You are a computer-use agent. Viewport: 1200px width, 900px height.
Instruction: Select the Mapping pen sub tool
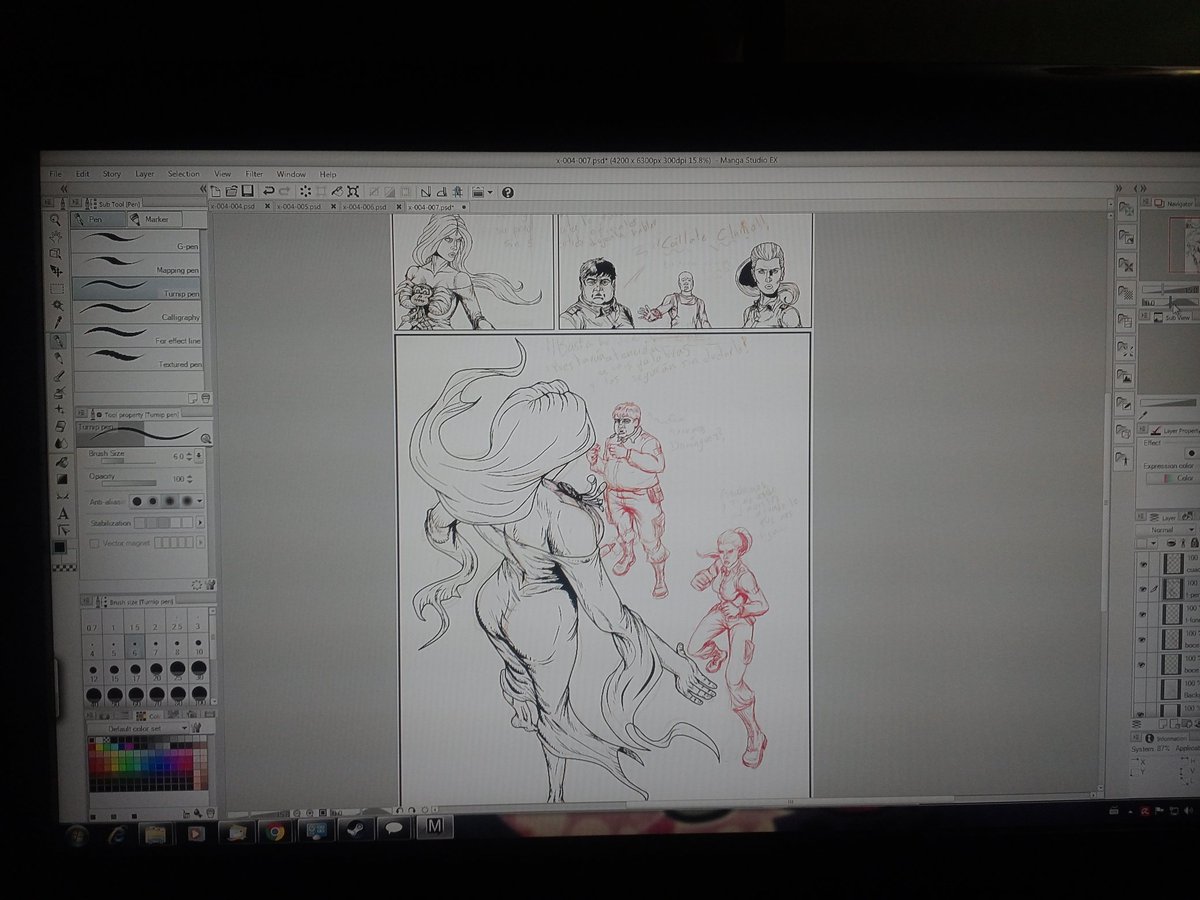coord(138,266)
